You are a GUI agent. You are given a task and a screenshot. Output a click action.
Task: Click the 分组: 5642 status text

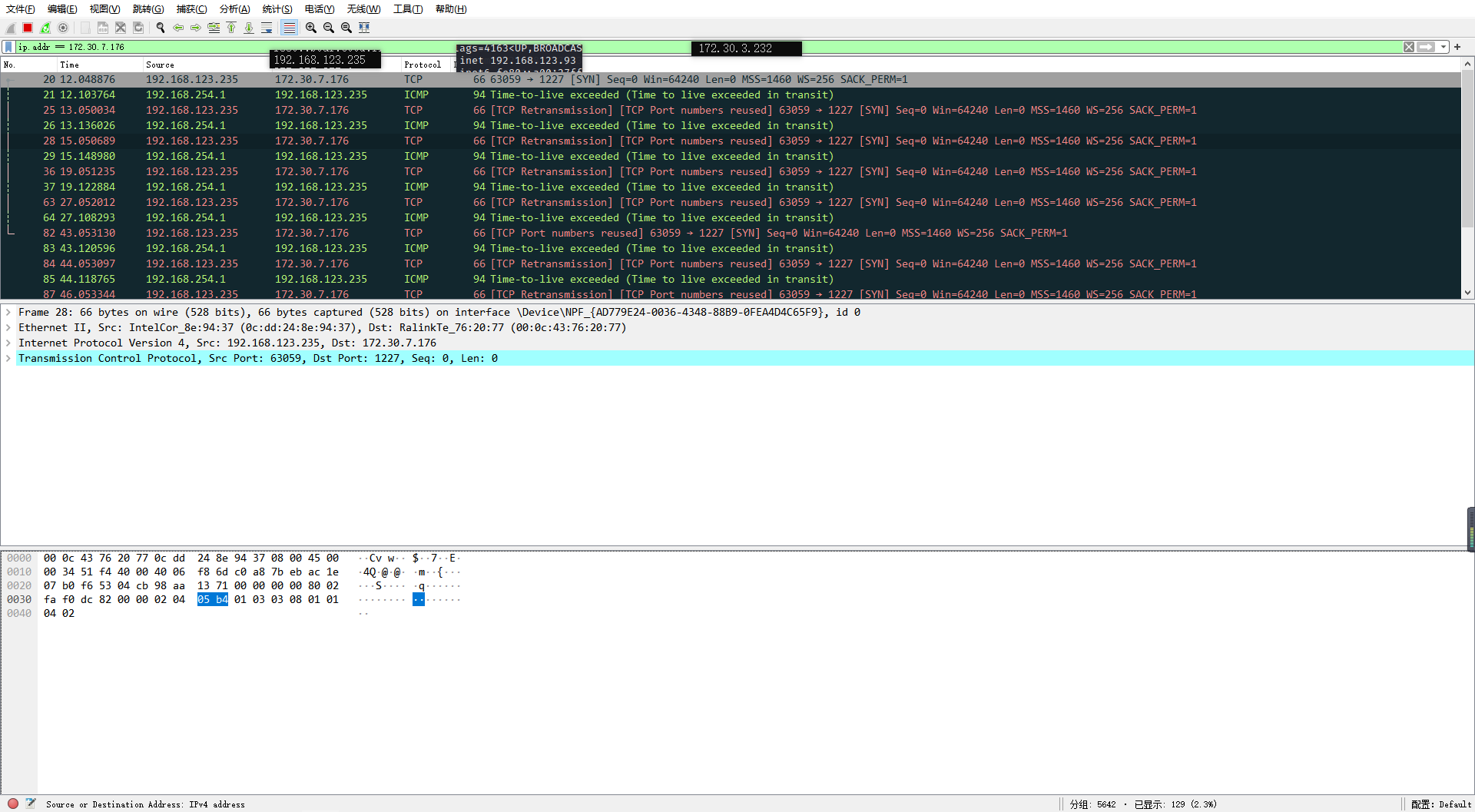click(1092, 804)
